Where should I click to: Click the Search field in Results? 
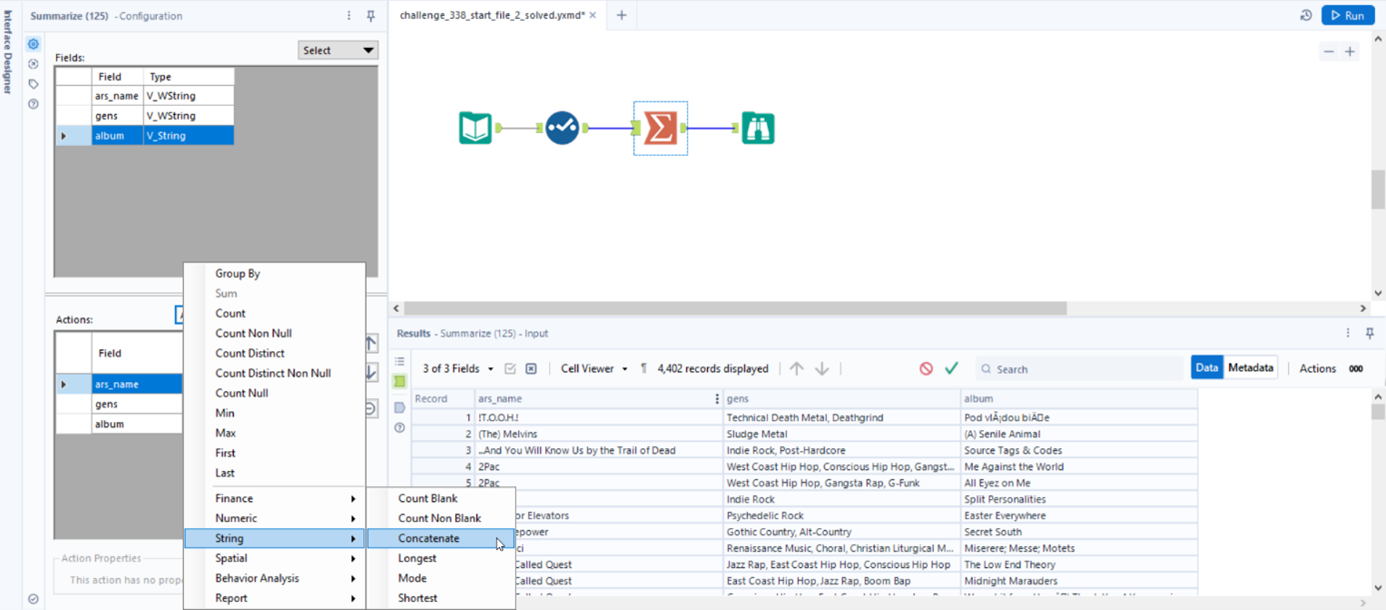click(1080, 369)
